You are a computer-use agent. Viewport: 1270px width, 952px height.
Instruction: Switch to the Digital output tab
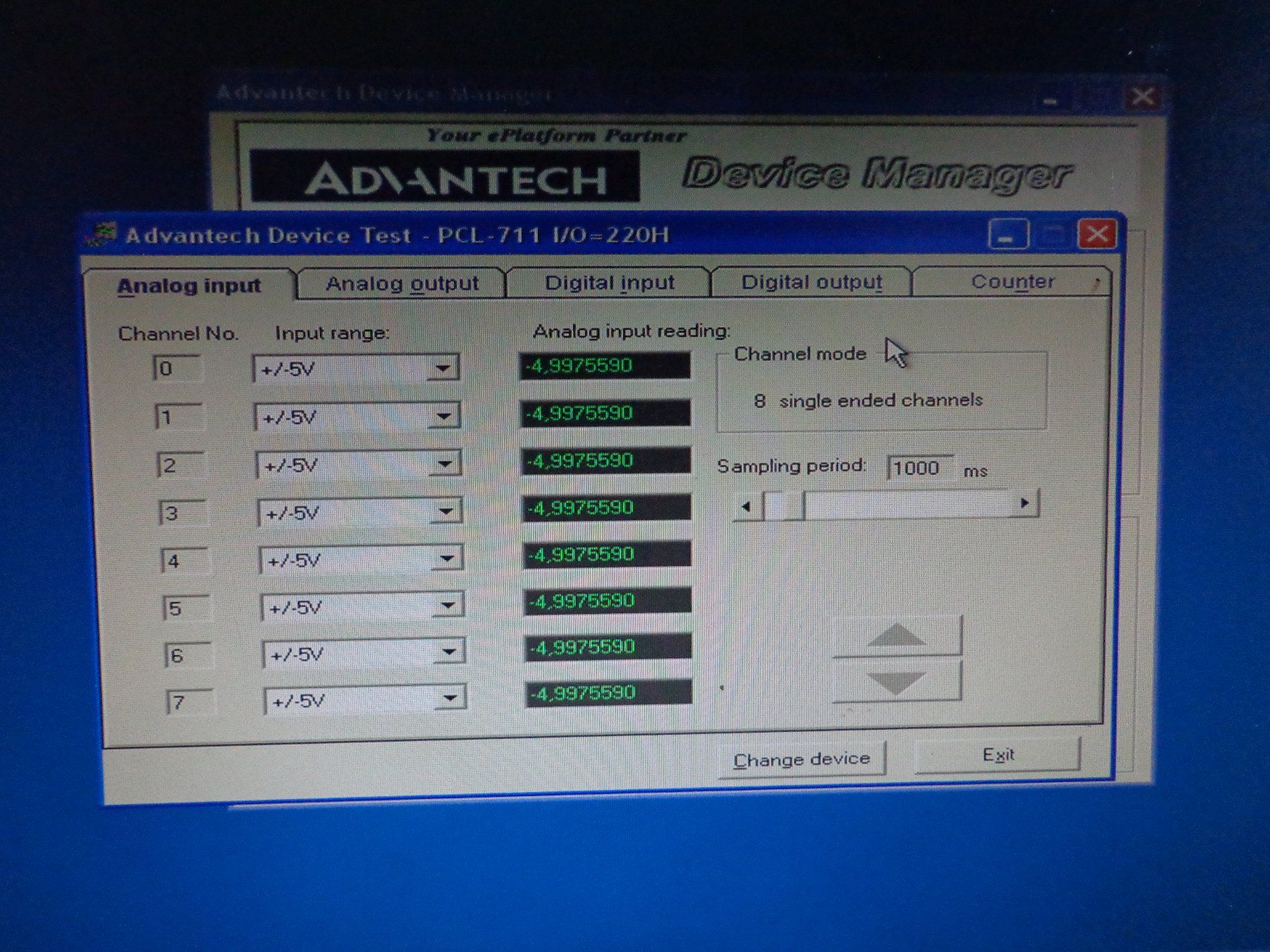[811, 282]
